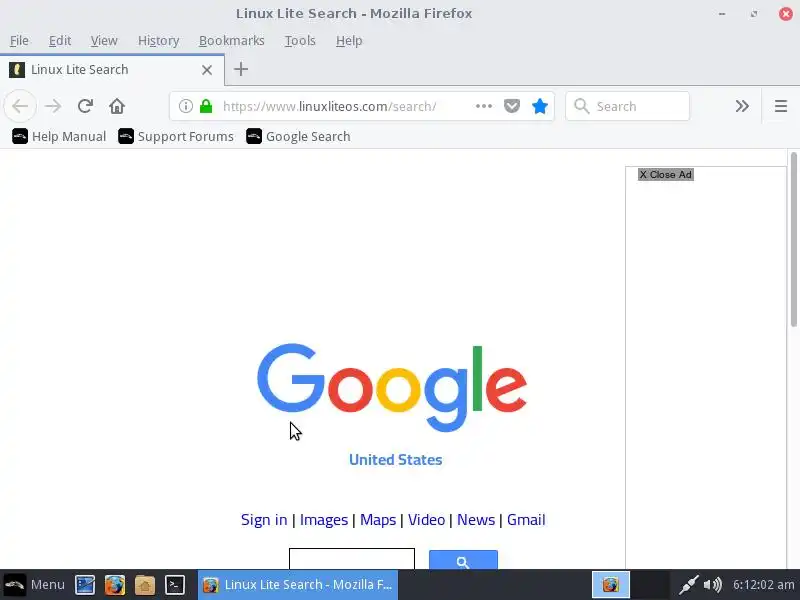Expand the toolbar overflow chevron
Viewport: 800px width, 600px height.
742,106
